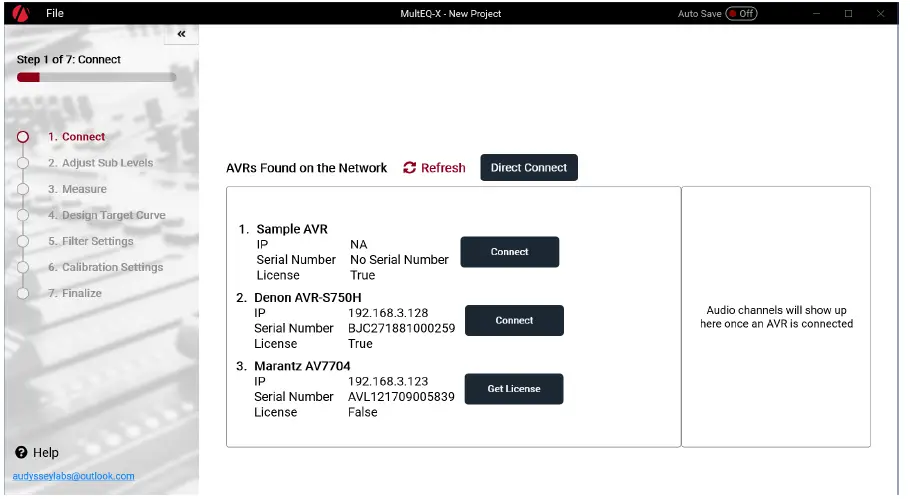Select step 5. Filter Settings
Screen dimensions: 910x499
pyautogui.click(x=91, y=241)
